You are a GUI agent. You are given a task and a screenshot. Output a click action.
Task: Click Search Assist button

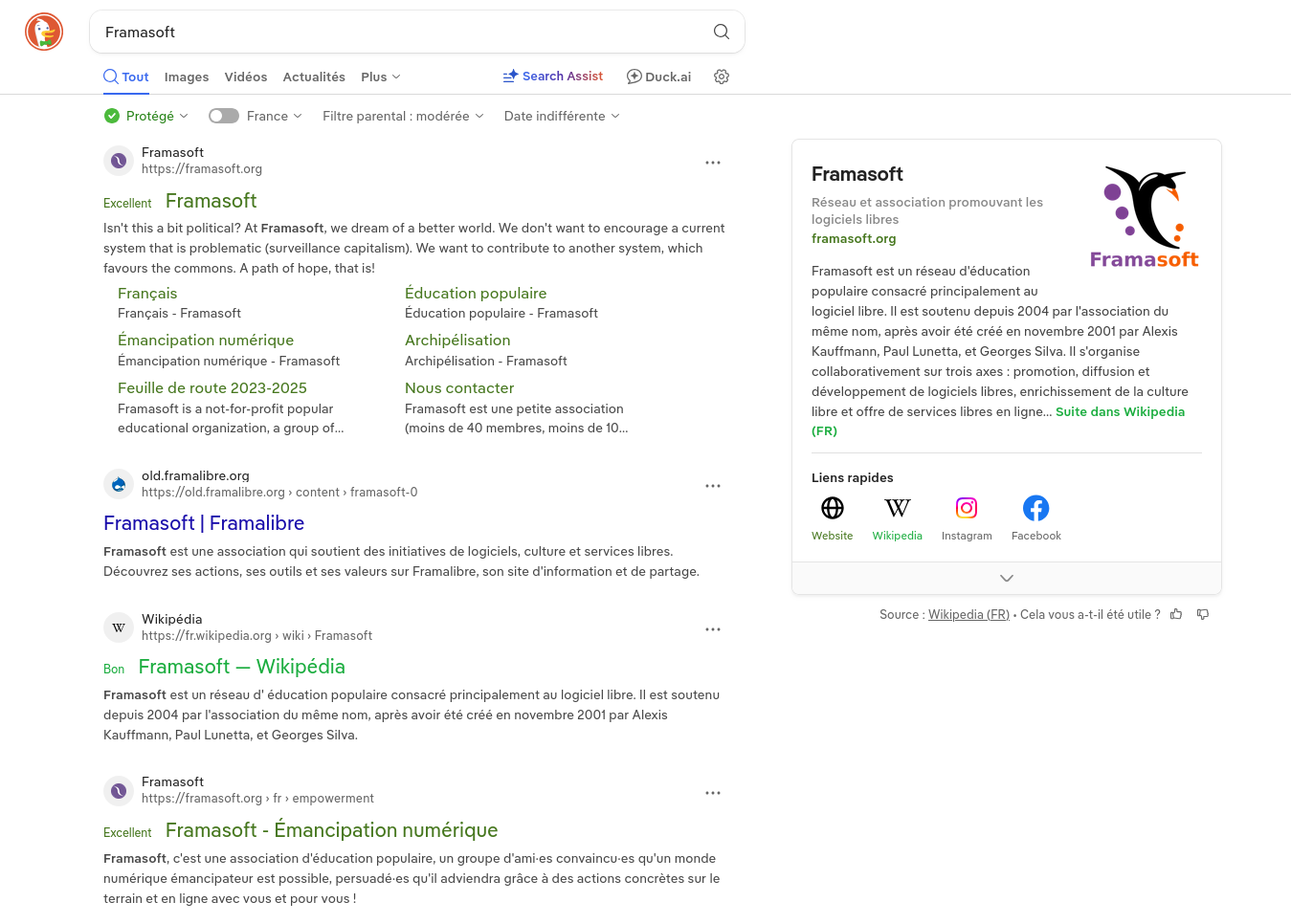553,77
